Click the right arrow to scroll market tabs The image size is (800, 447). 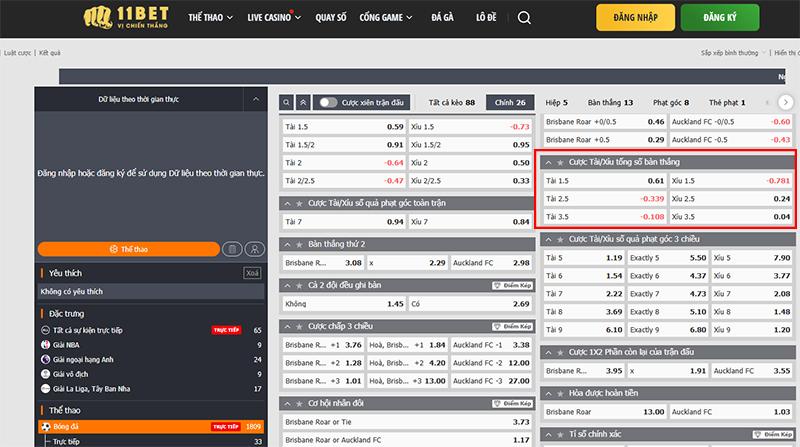point(786,102)
